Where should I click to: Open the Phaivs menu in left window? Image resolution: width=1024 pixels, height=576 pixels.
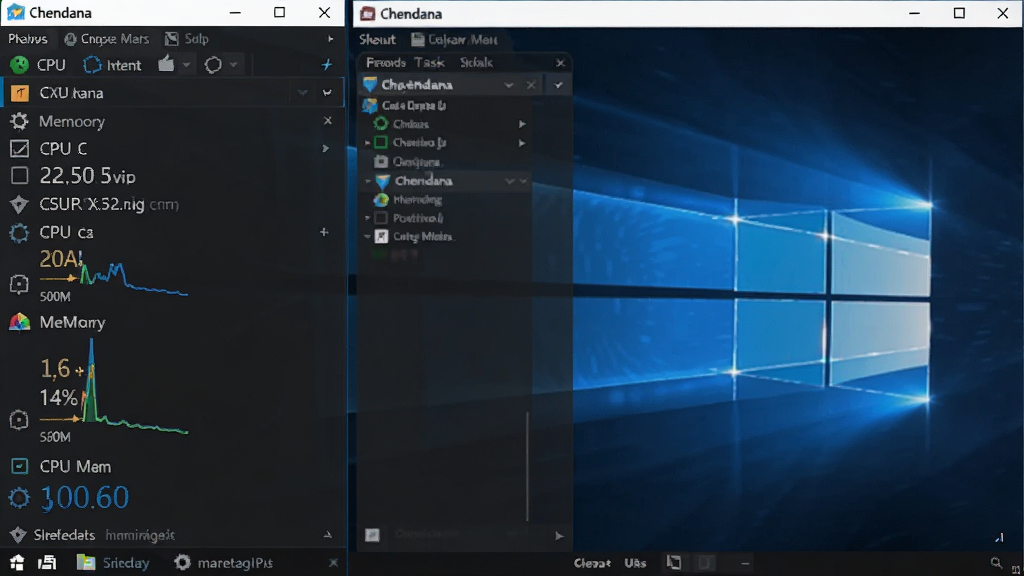point(27,39)
